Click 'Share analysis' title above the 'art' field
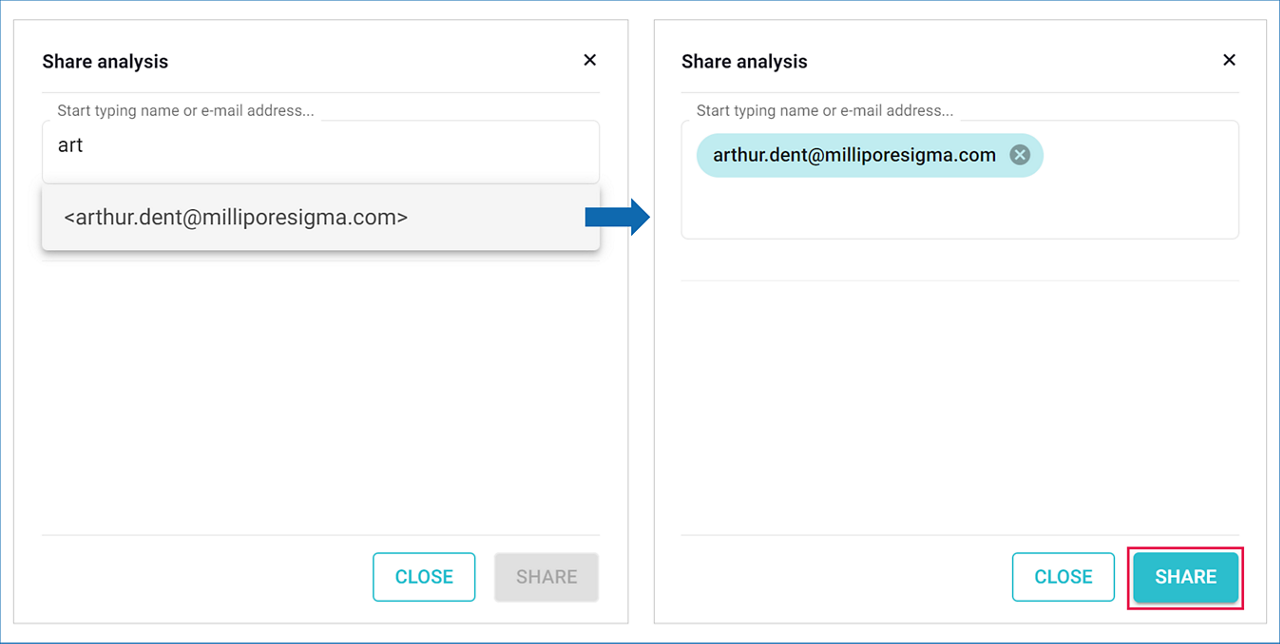This screenshot has height=644, width=1280. coord(105,62)
